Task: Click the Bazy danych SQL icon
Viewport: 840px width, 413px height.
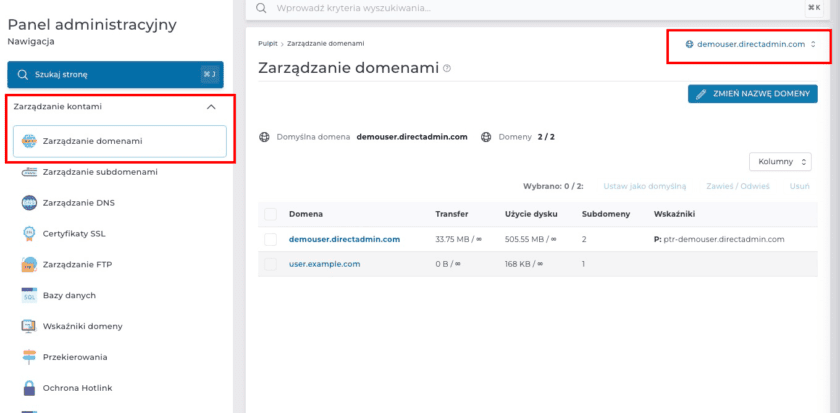Action: (29, 295)
